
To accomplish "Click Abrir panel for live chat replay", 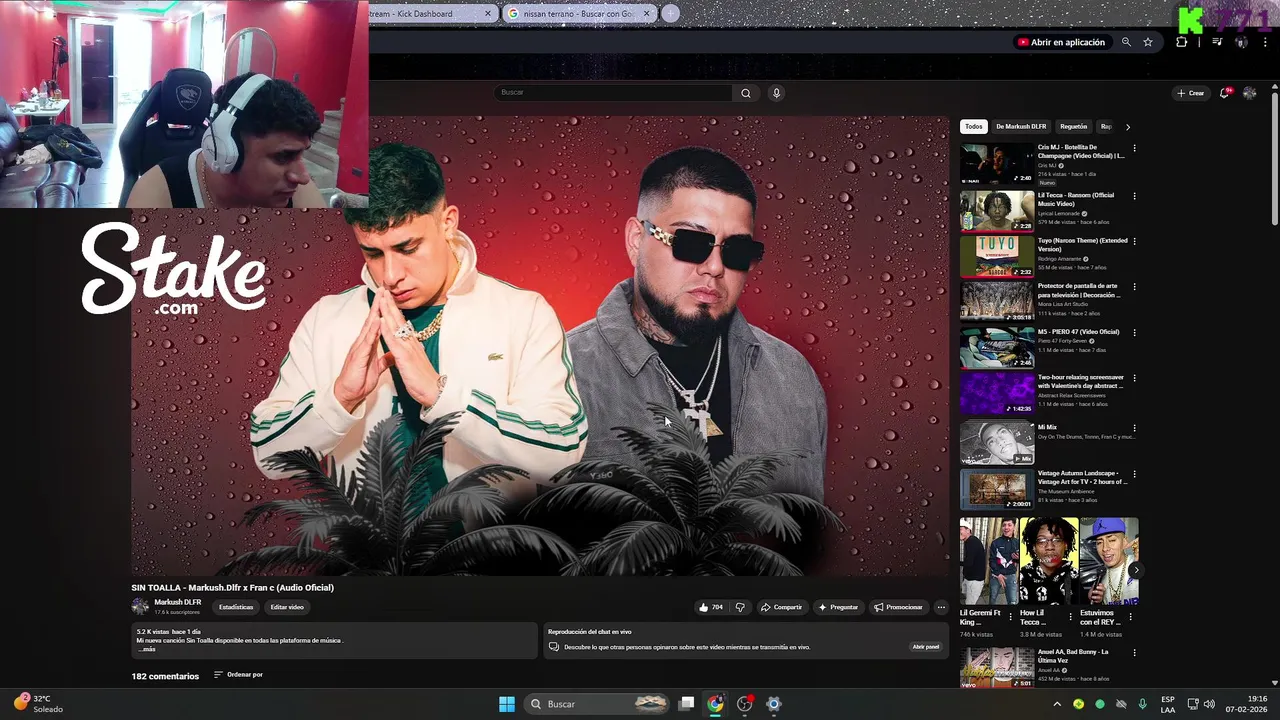I will [926, 647].
